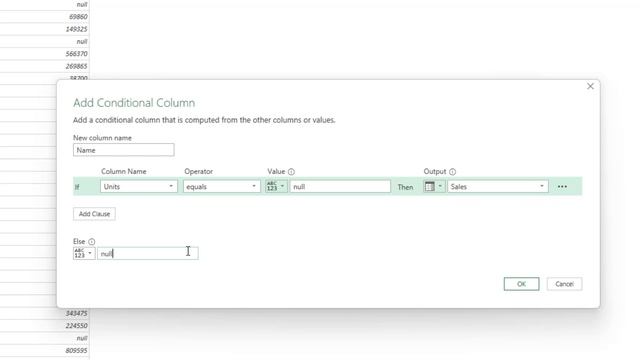This screenshot has width=640, height=360.
Task: Select the 343475 cell in background table
Action: [44, 313]
